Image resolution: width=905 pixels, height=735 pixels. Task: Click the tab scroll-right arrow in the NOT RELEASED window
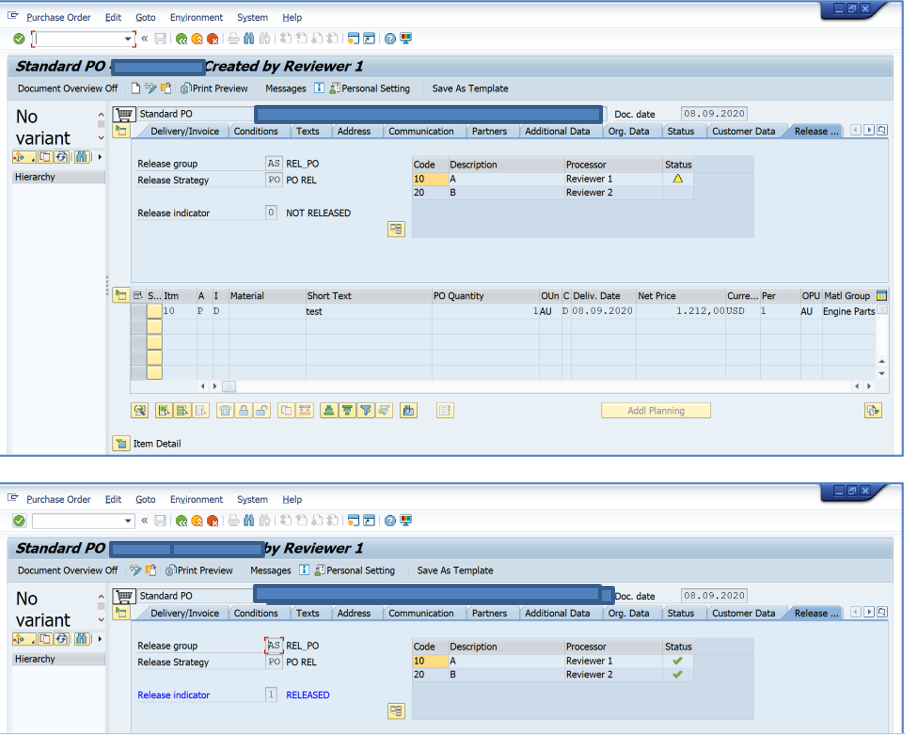click(x=869, y=130)
